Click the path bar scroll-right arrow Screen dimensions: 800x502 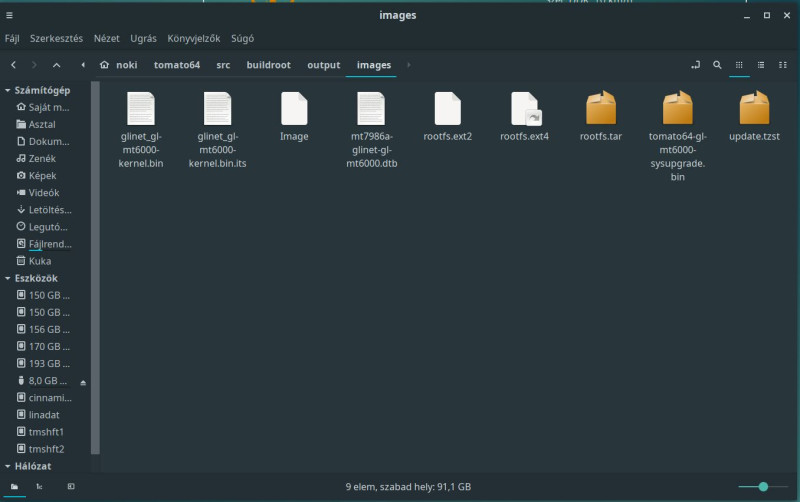[408, 65]
